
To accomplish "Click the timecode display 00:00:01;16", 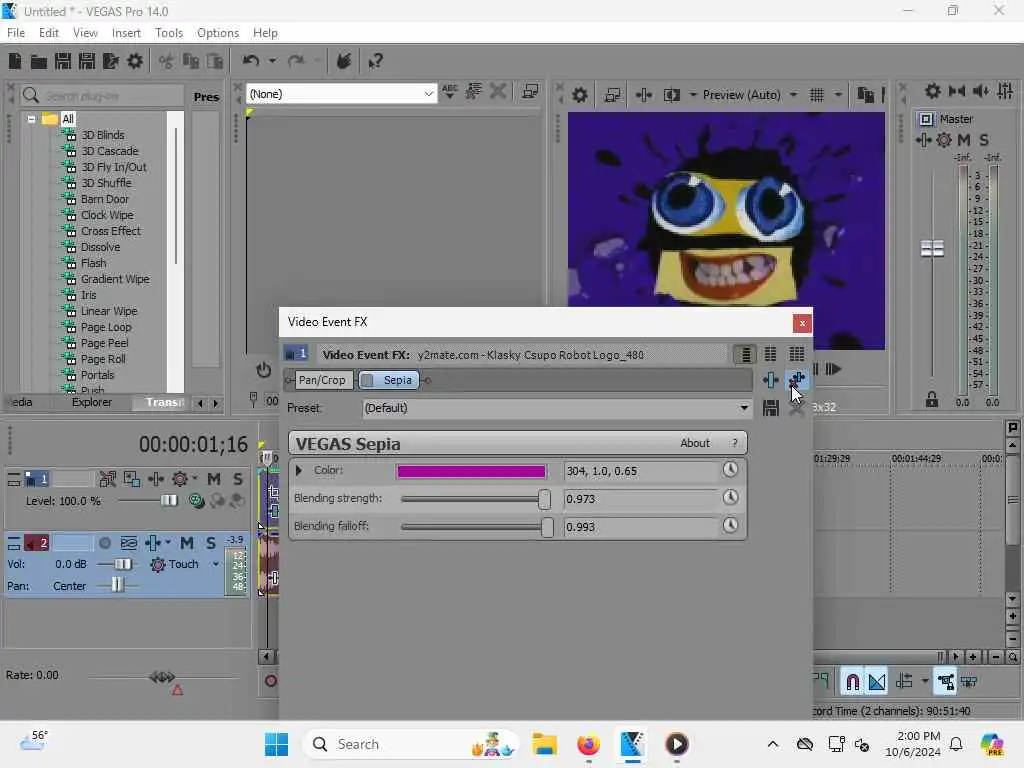I will pos(193,445).
